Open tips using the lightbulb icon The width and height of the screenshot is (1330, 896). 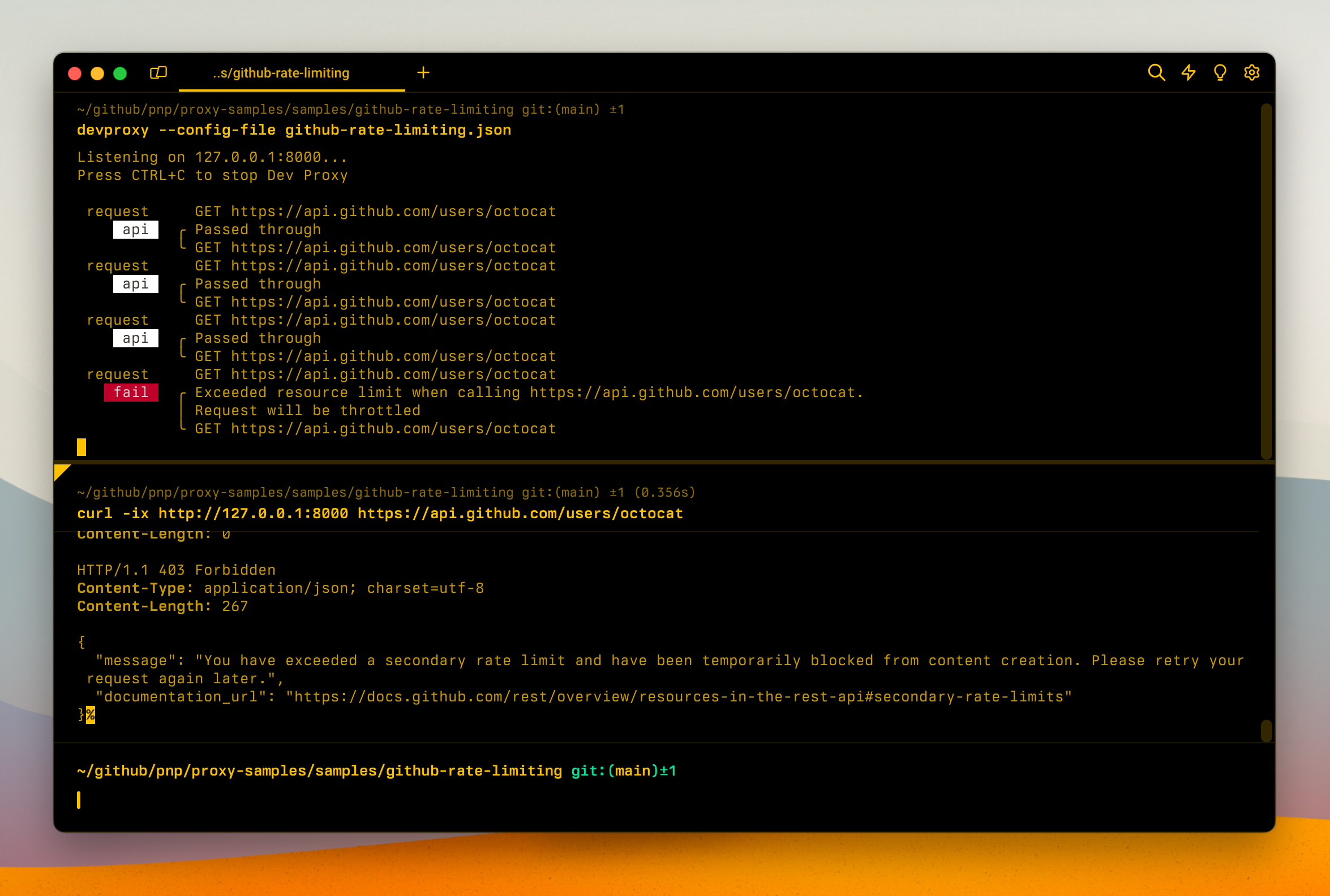pyautogui.click(x=1220, y=73)
